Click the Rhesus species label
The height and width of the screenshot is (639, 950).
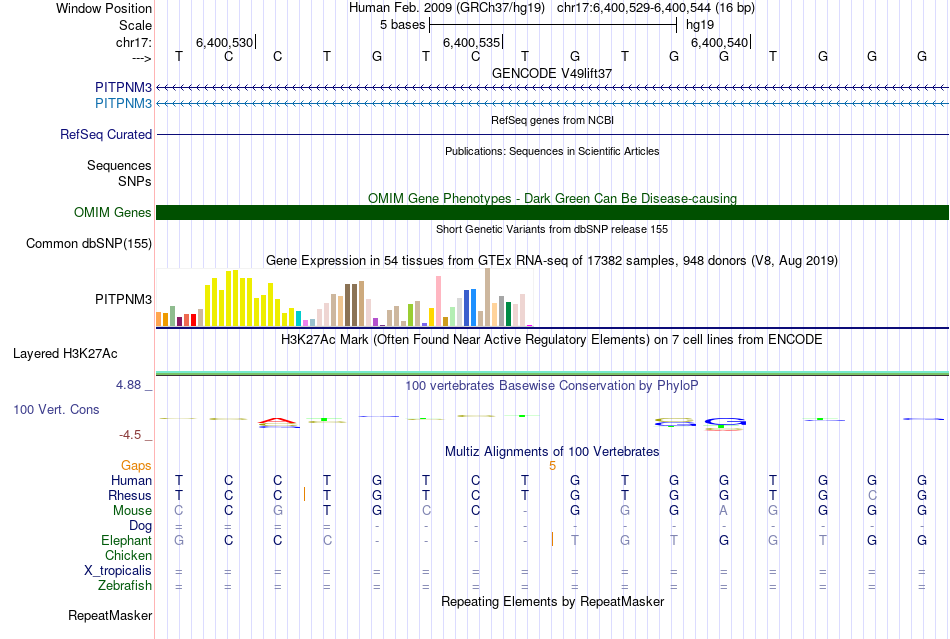coord(130,495)
